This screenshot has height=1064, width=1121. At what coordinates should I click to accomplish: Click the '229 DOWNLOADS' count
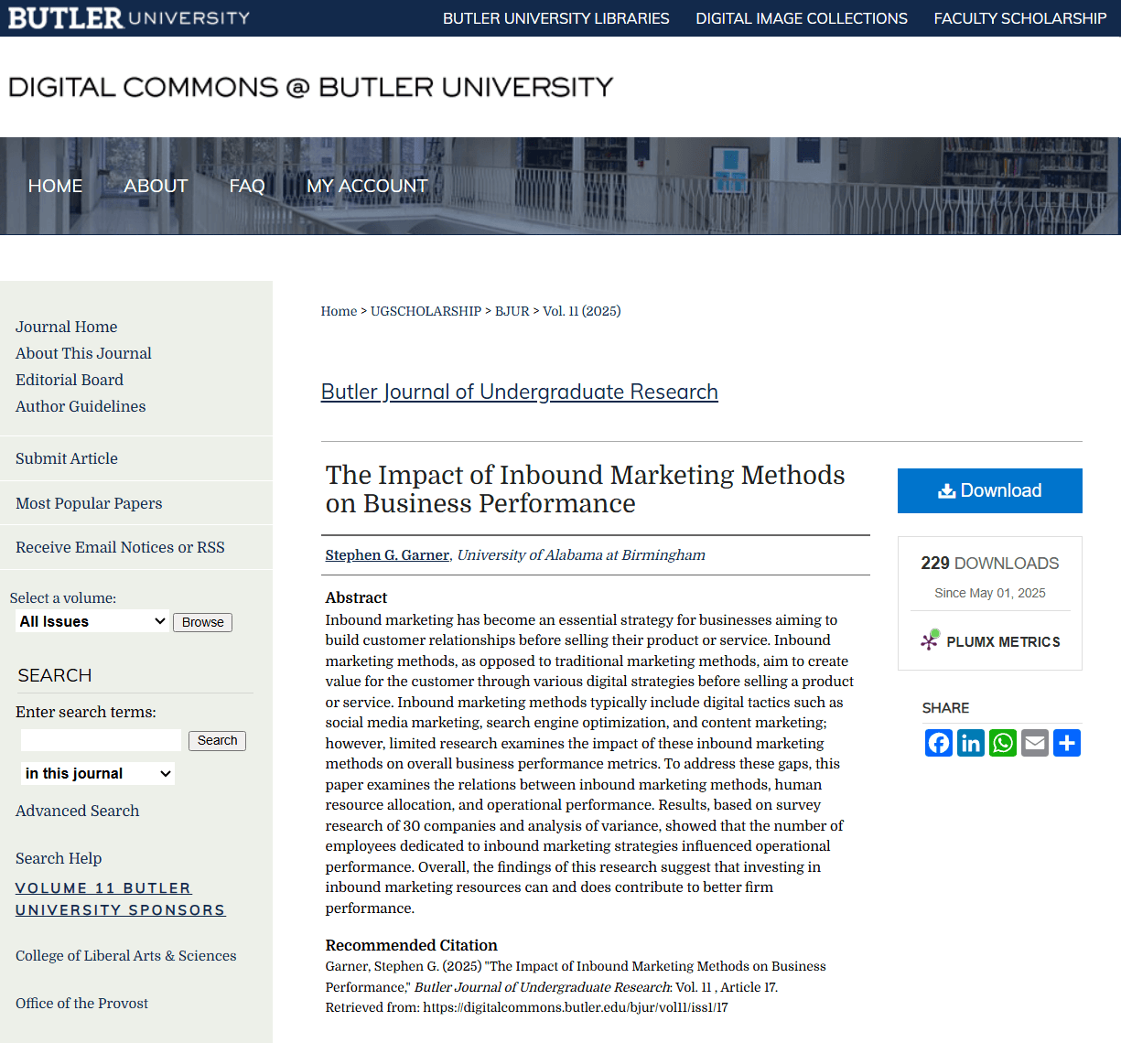pyautogui.click(x=990, y=564)
